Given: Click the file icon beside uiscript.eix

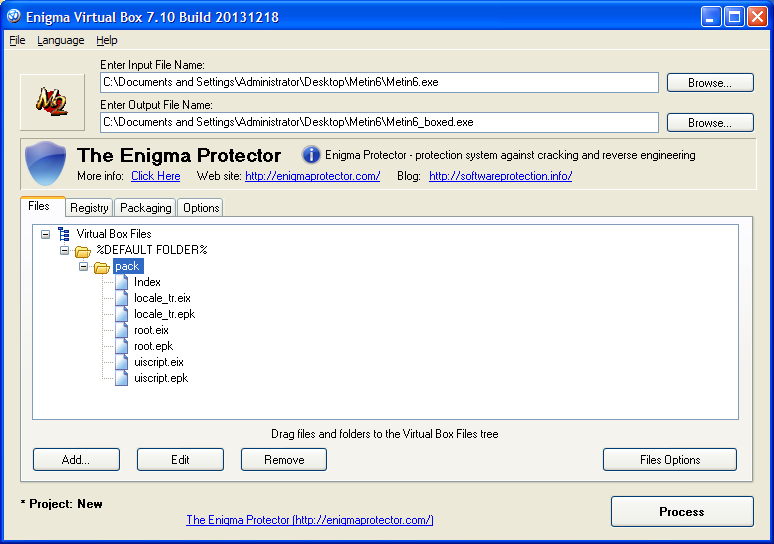Looking at the screenshot, I should (x=121, y=362).
